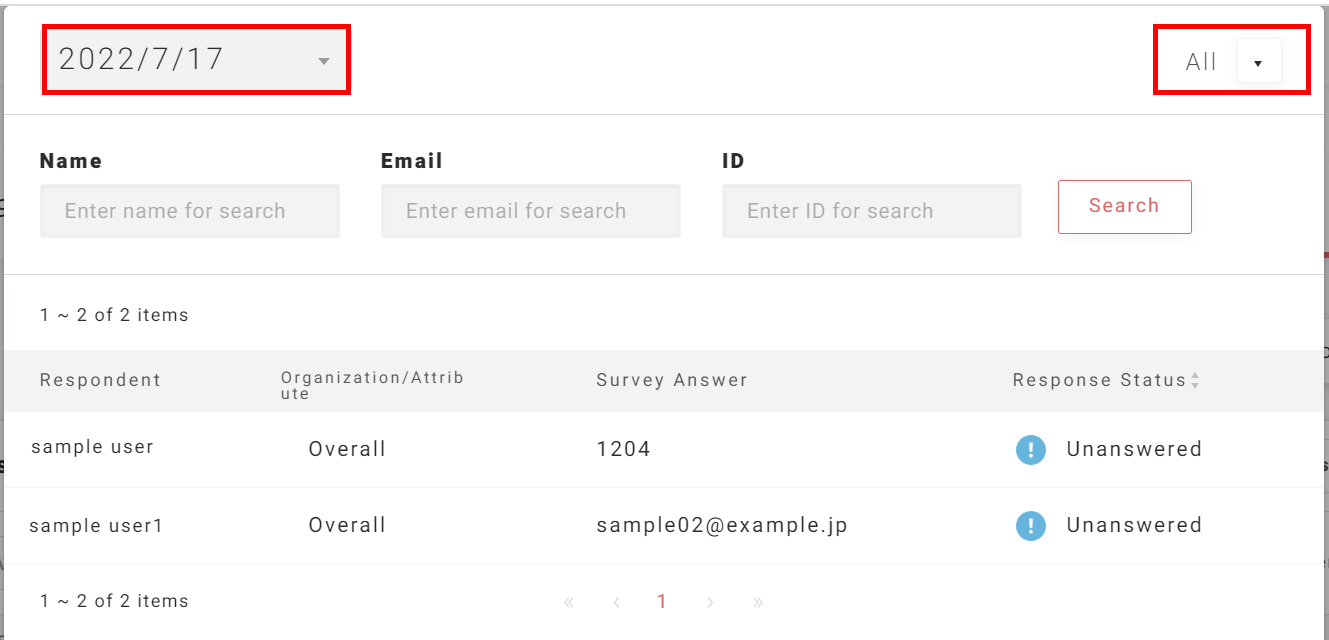Click Unanswered status icon for sample user1
Image resolution: width=1329 pixels, height=640 pixels.
[1030, 526]
